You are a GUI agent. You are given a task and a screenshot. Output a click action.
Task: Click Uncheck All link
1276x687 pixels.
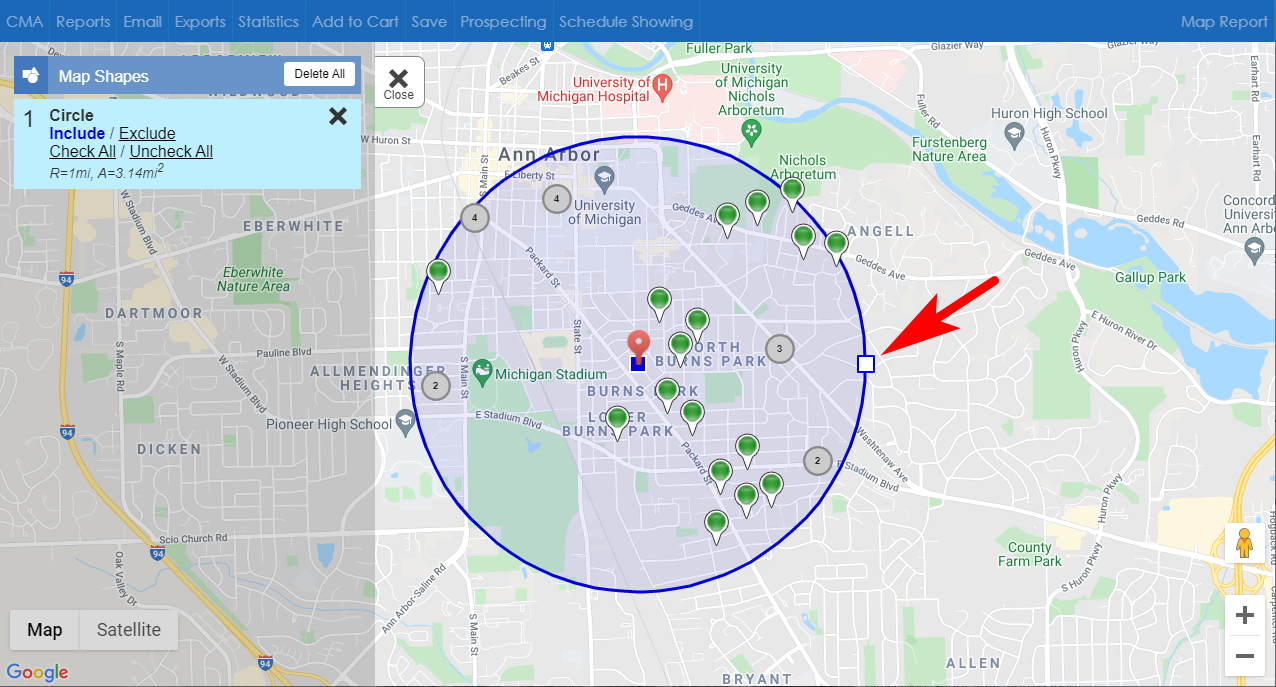tap(171, 152)
